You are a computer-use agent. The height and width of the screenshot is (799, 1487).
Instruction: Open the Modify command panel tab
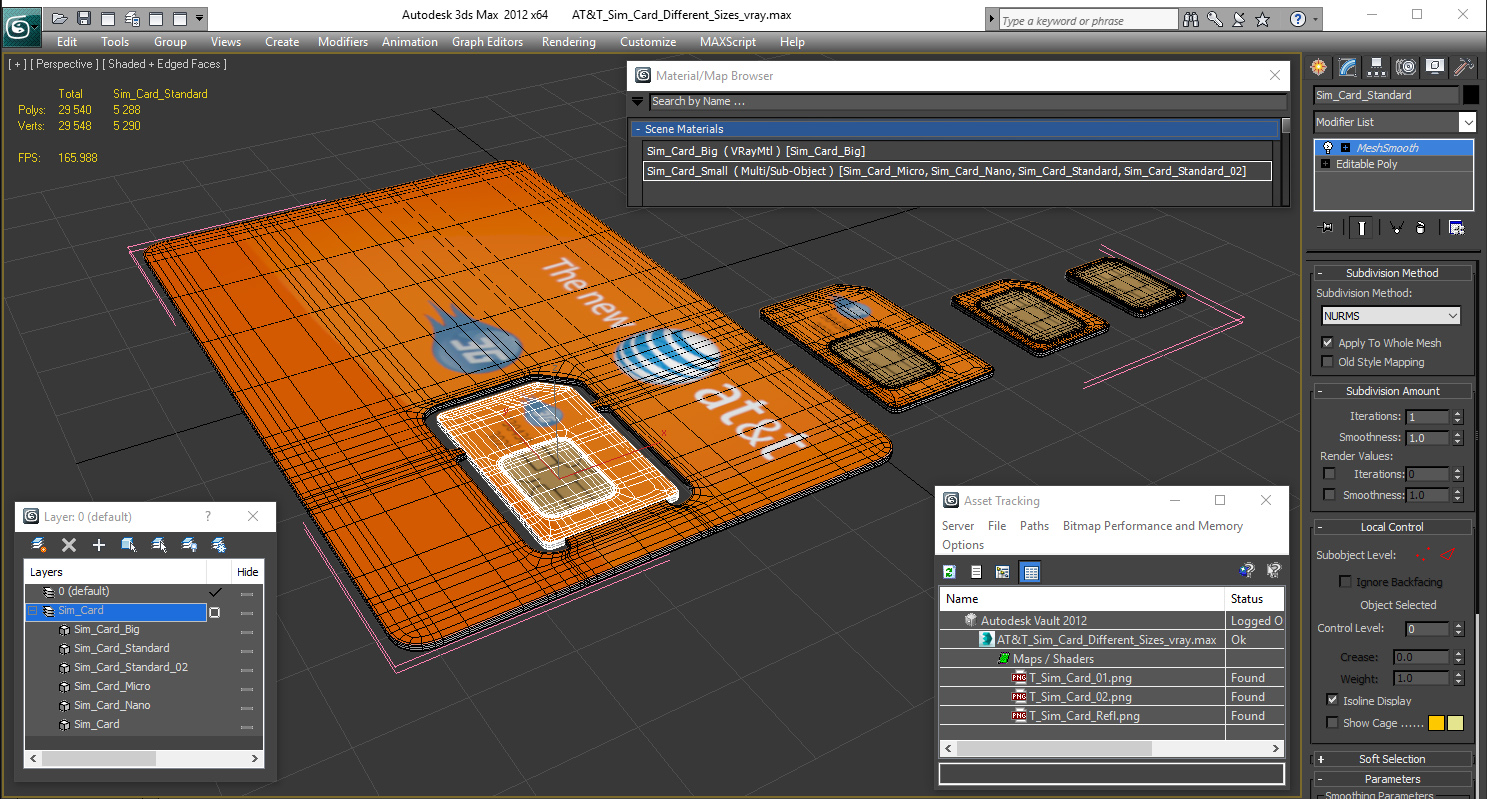(x=1348, y=67)
